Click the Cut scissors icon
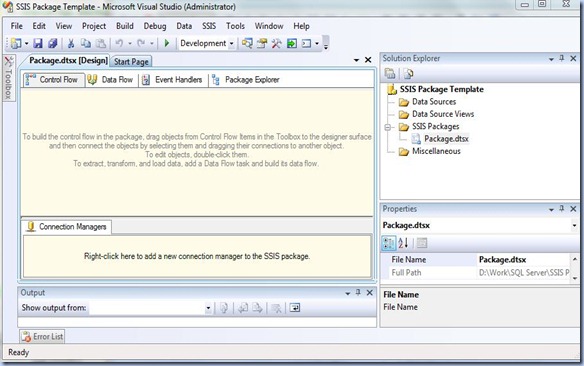The image size is (584, 366). [x=71, y=44]
